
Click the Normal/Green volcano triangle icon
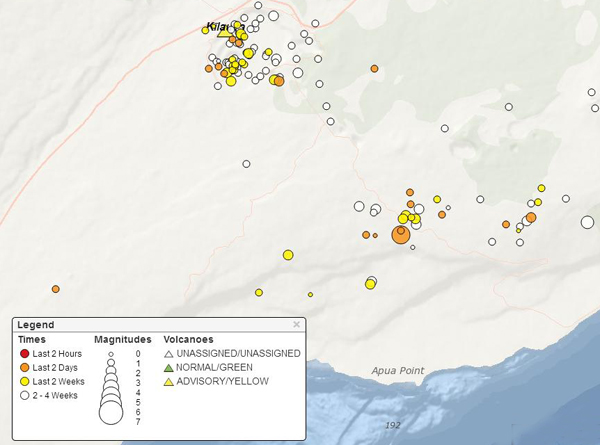[169, 367]
